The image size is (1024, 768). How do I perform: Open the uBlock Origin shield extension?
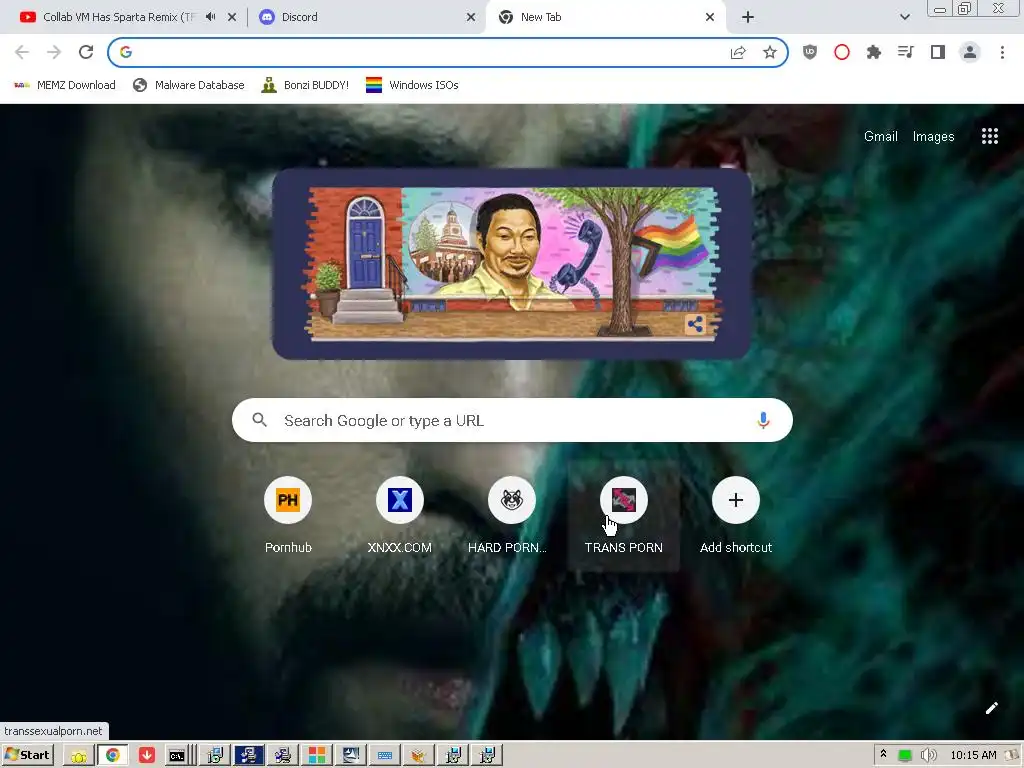pos(810,52)
